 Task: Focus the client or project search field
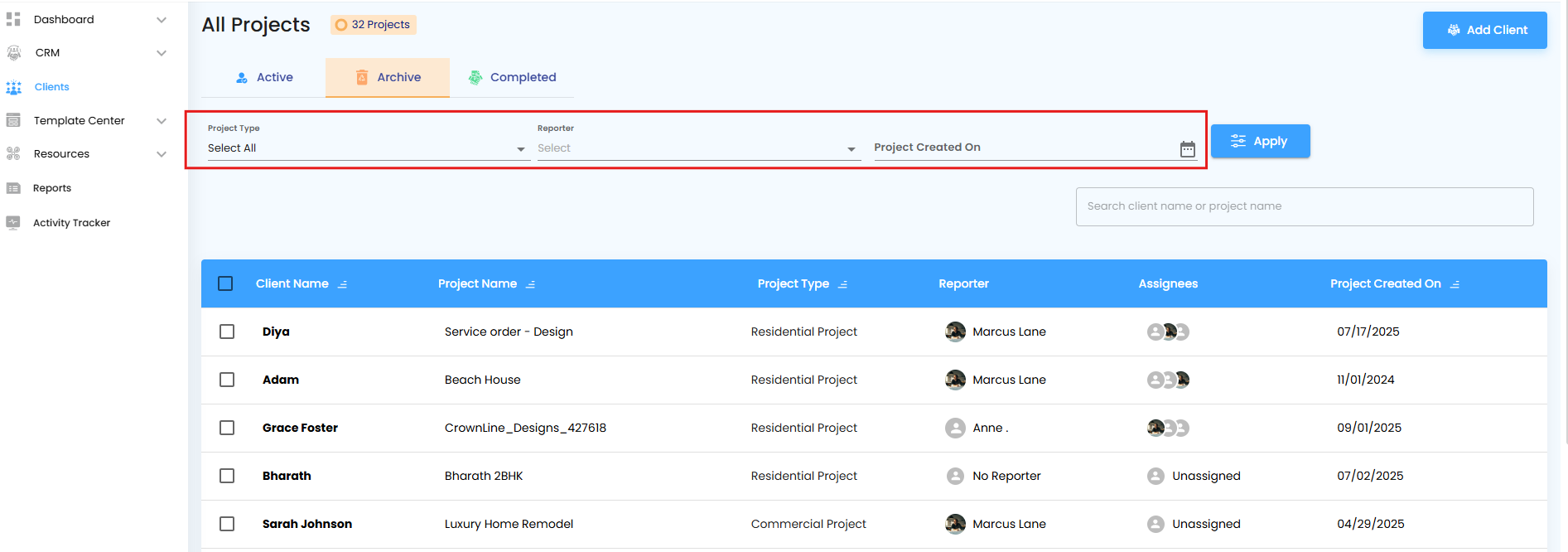[1304, 206]
